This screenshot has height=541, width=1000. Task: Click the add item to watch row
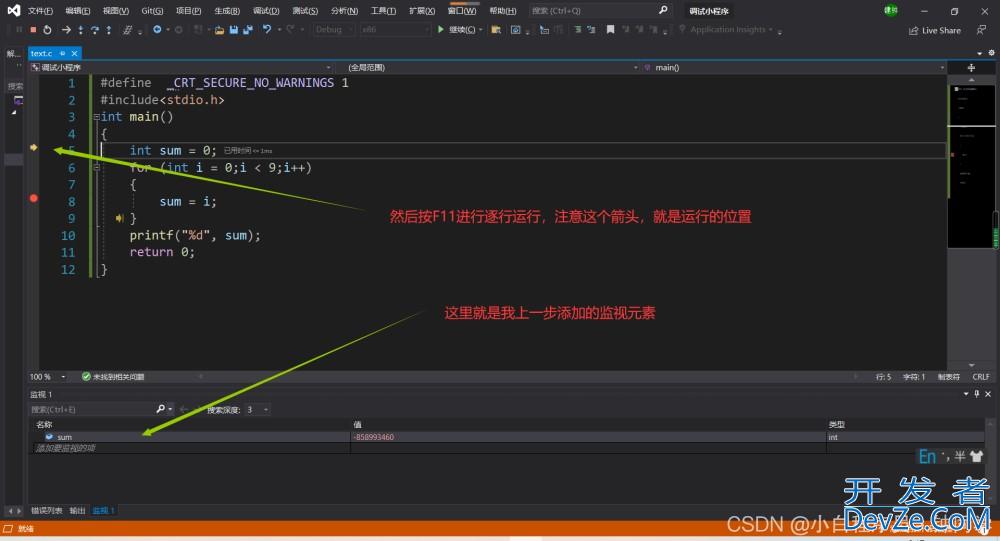pyautogui.click(x=191, y=448)
